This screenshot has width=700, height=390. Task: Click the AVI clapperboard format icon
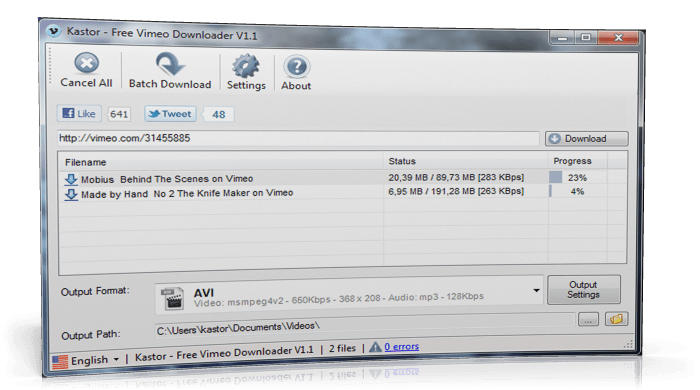172,299
